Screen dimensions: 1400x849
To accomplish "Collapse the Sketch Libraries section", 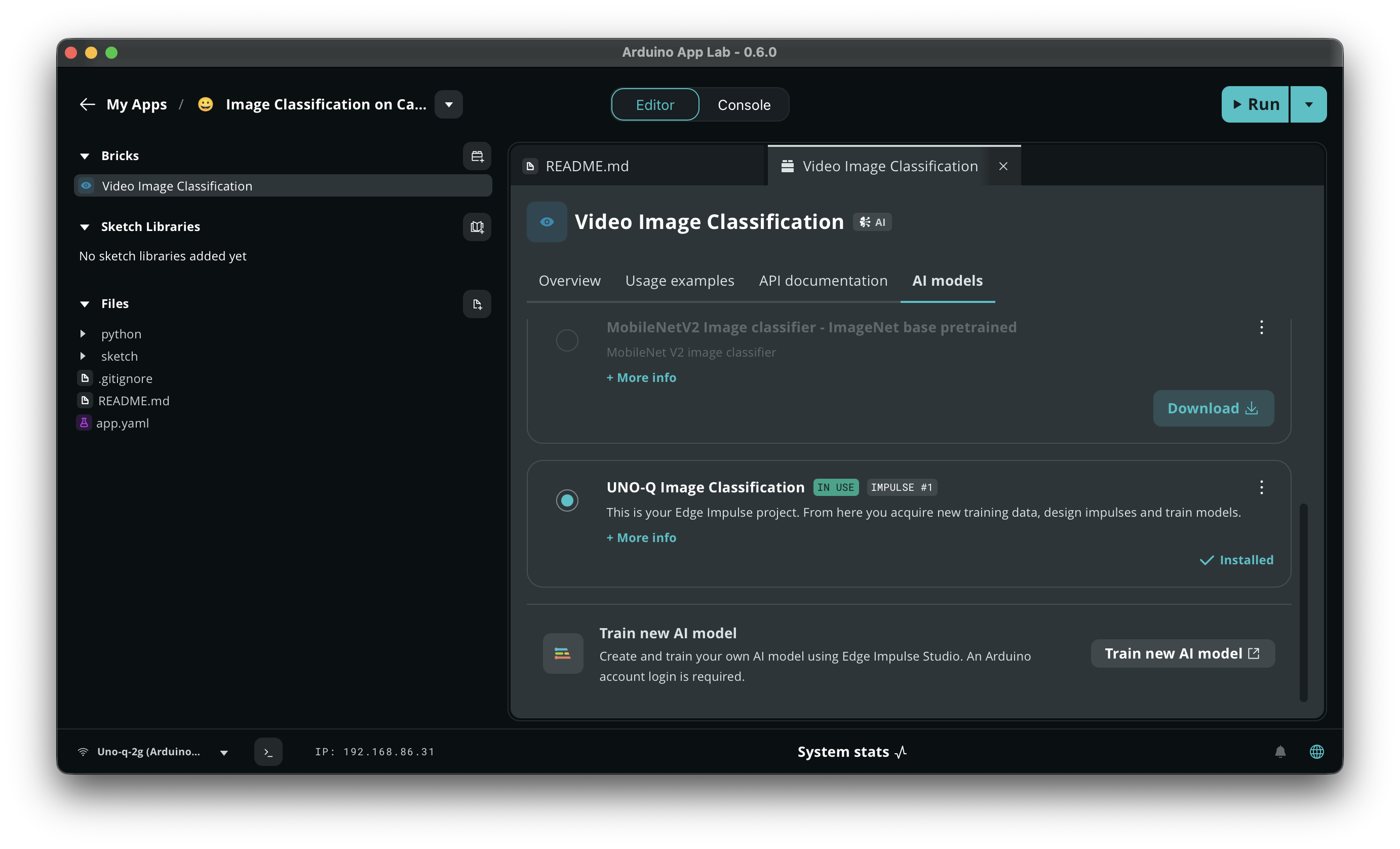I will click(x=85, y=227).
